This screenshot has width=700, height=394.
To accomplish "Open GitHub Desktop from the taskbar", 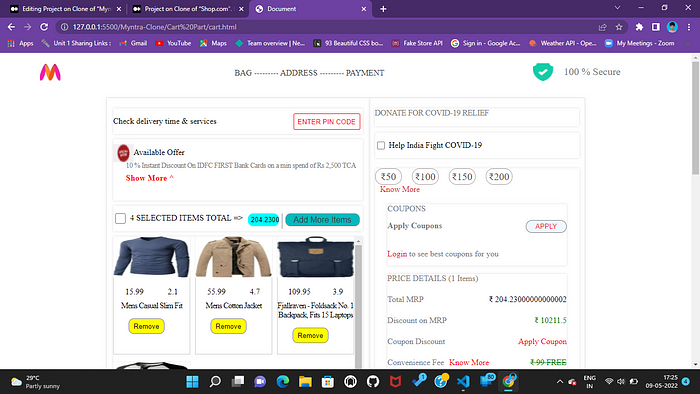I will (373, 382).
